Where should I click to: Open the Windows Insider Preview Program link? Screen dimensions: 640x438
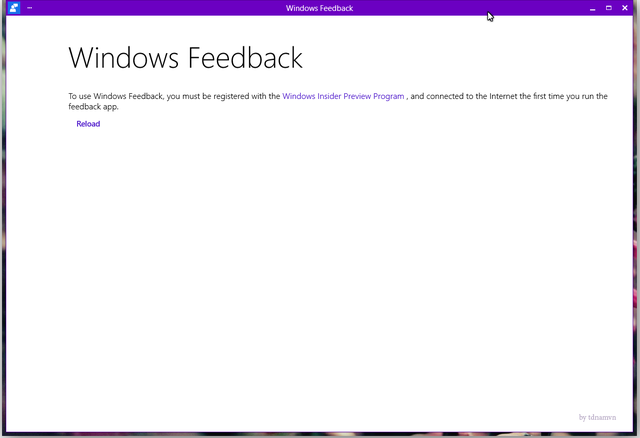(x=343, y=96)
